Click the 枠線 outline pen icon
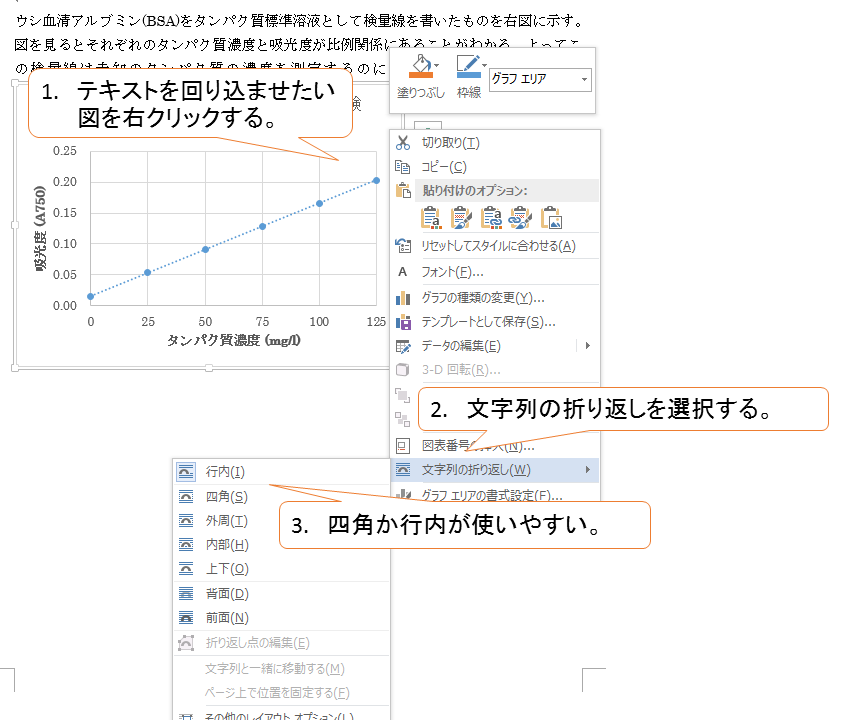Screen dimensions: 847x720 466,67
